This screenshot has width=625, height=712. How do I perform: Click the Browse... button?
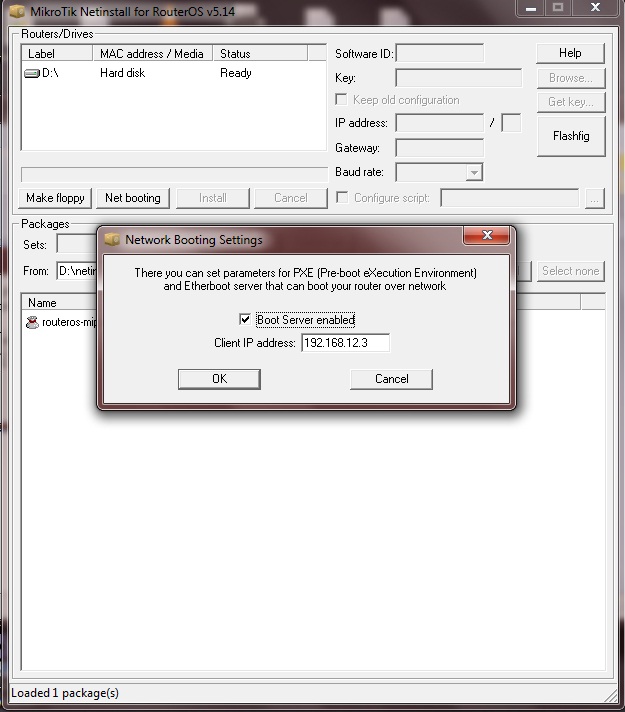point(570,78)
